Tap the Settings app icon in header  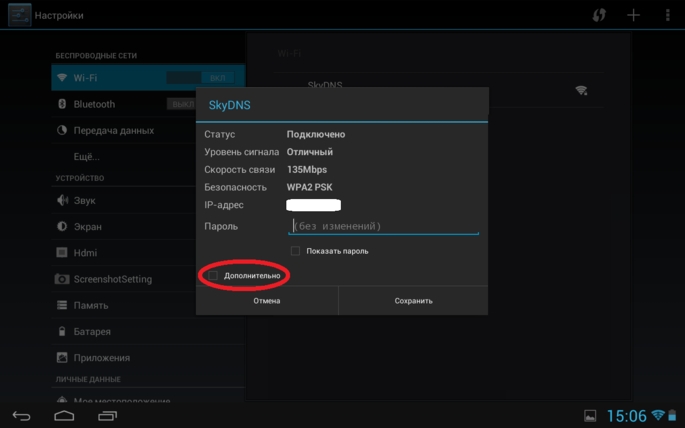[x=20, y=15]
